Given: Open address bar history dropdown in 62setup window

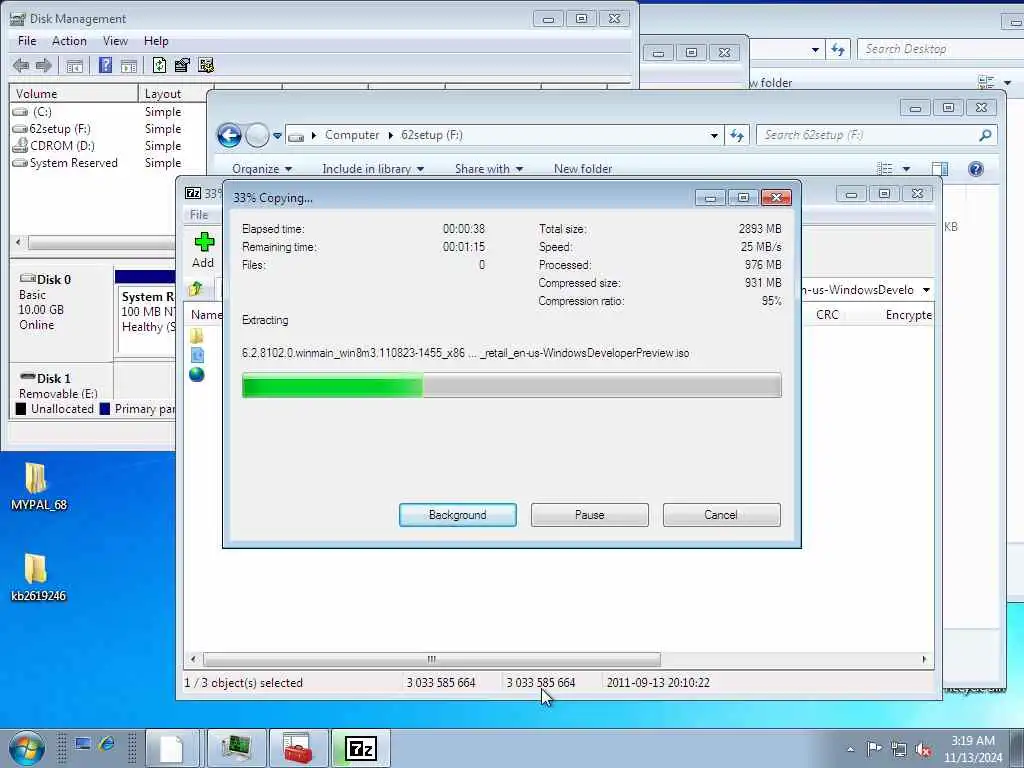Looking at the screenshot, I should point(714,135).
